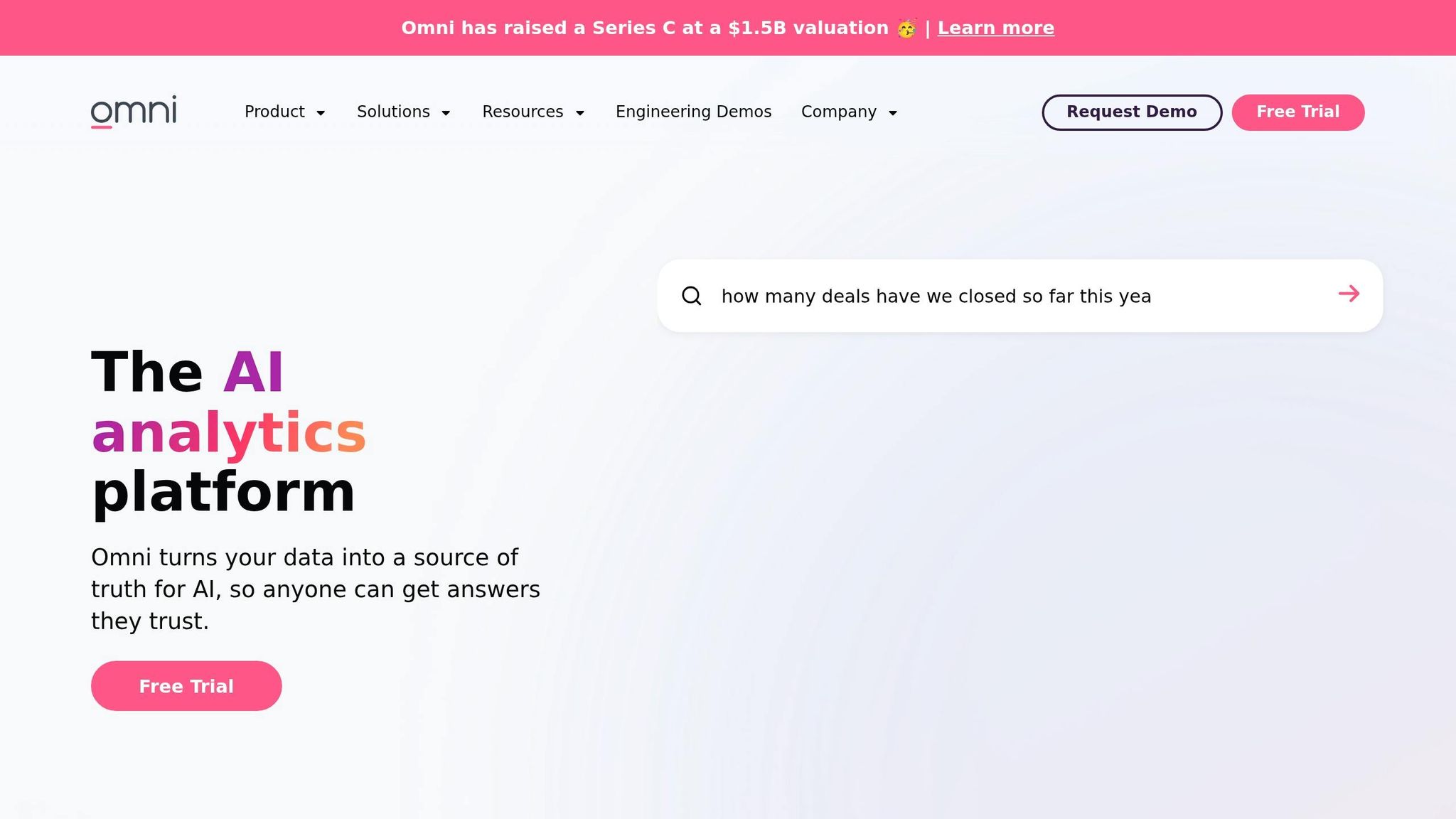Screen dimensions: 1456x819
Task: Click the Request Demo button
Action: click(x=1132, y=112)
